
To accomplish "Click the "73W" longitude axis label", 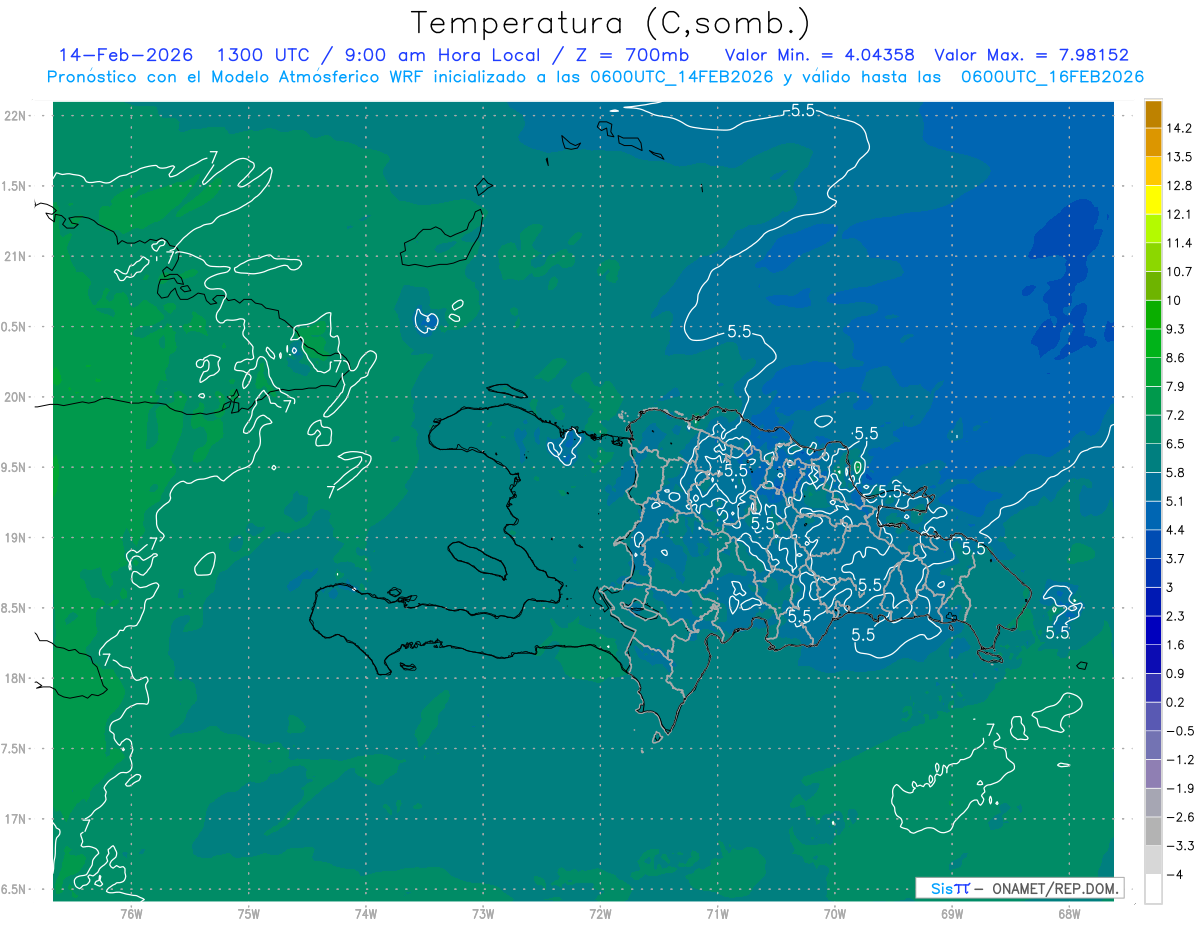I will tap(483, 913).
